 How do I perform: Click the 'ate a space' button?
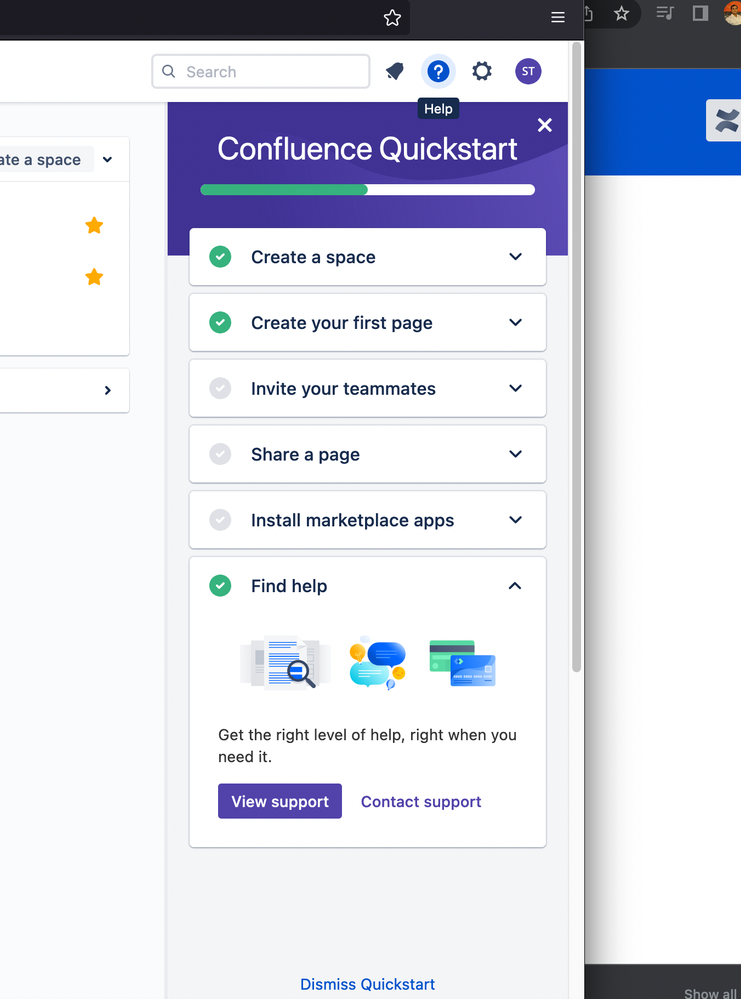point(47,159)
